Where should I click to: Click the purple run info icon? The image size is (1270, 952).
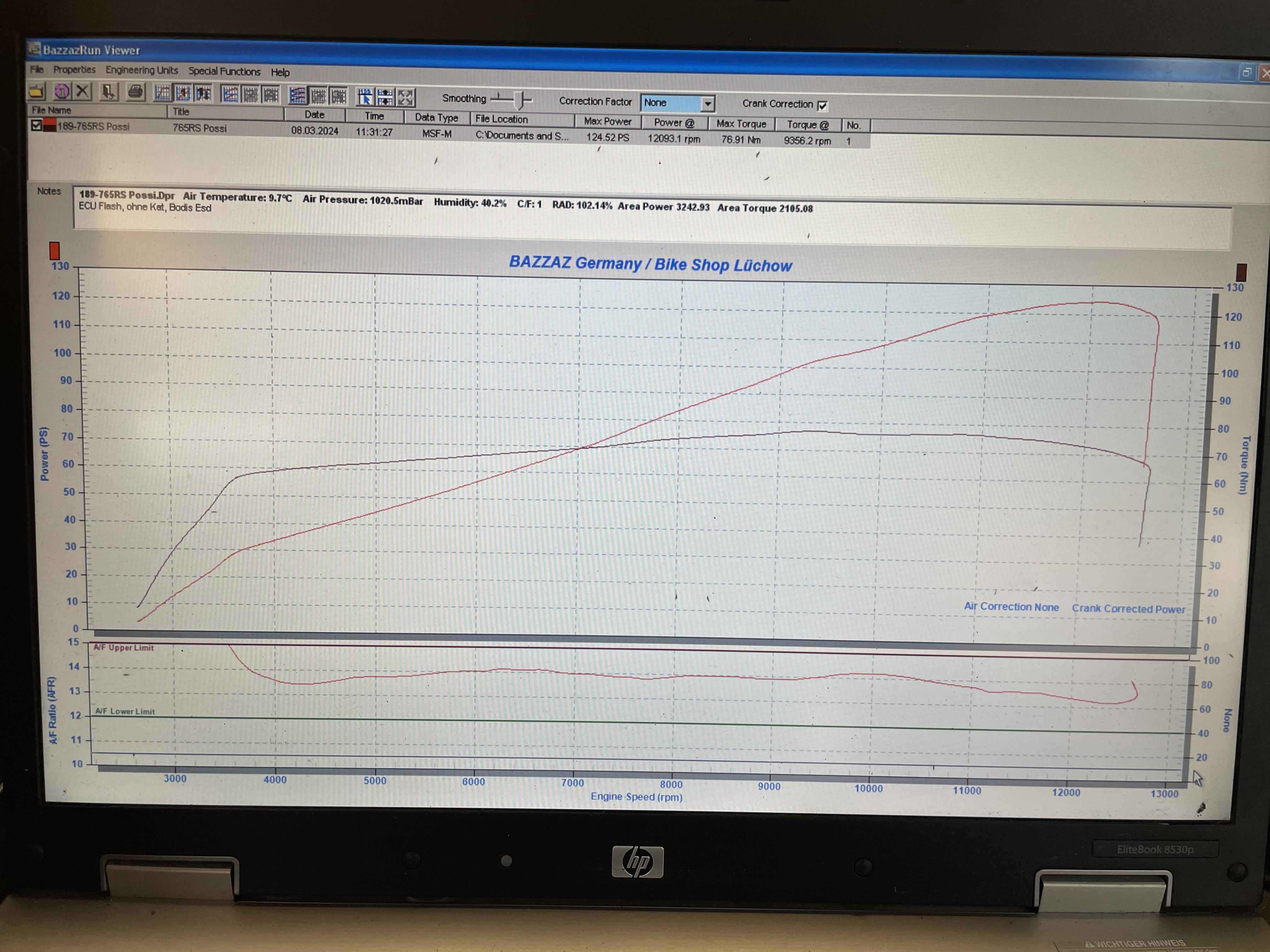tap(62, 91)
